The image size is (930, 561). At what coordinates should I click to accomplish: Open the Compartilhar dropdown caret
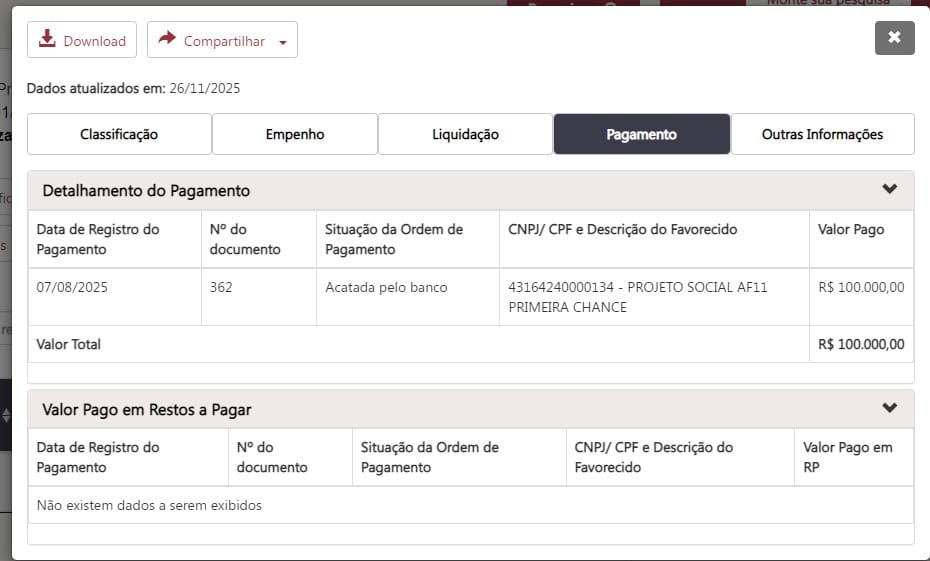(x=283, y=42)
